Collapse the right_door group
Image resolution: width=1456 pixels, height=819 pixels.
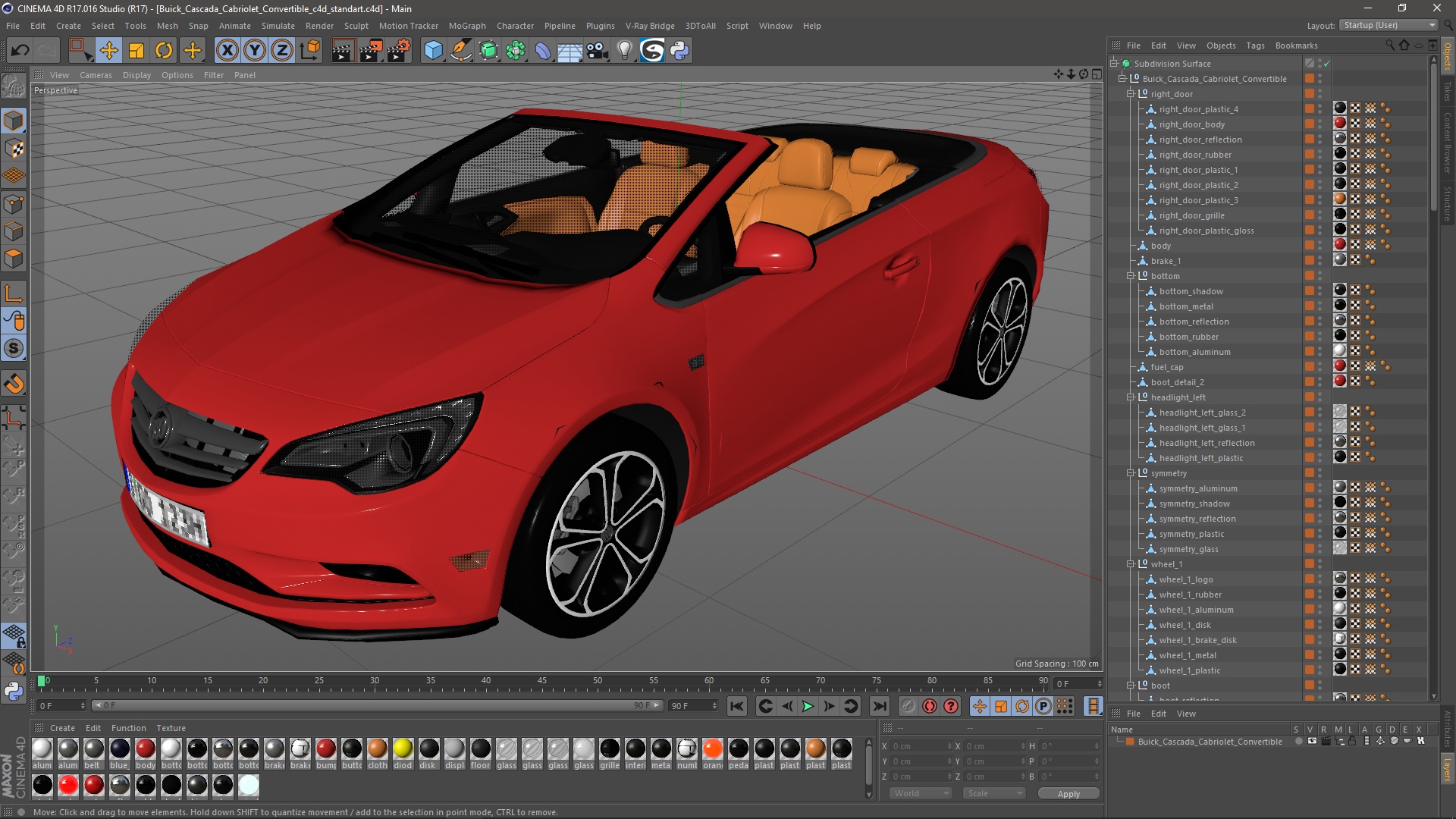(x=1131, y=94)
